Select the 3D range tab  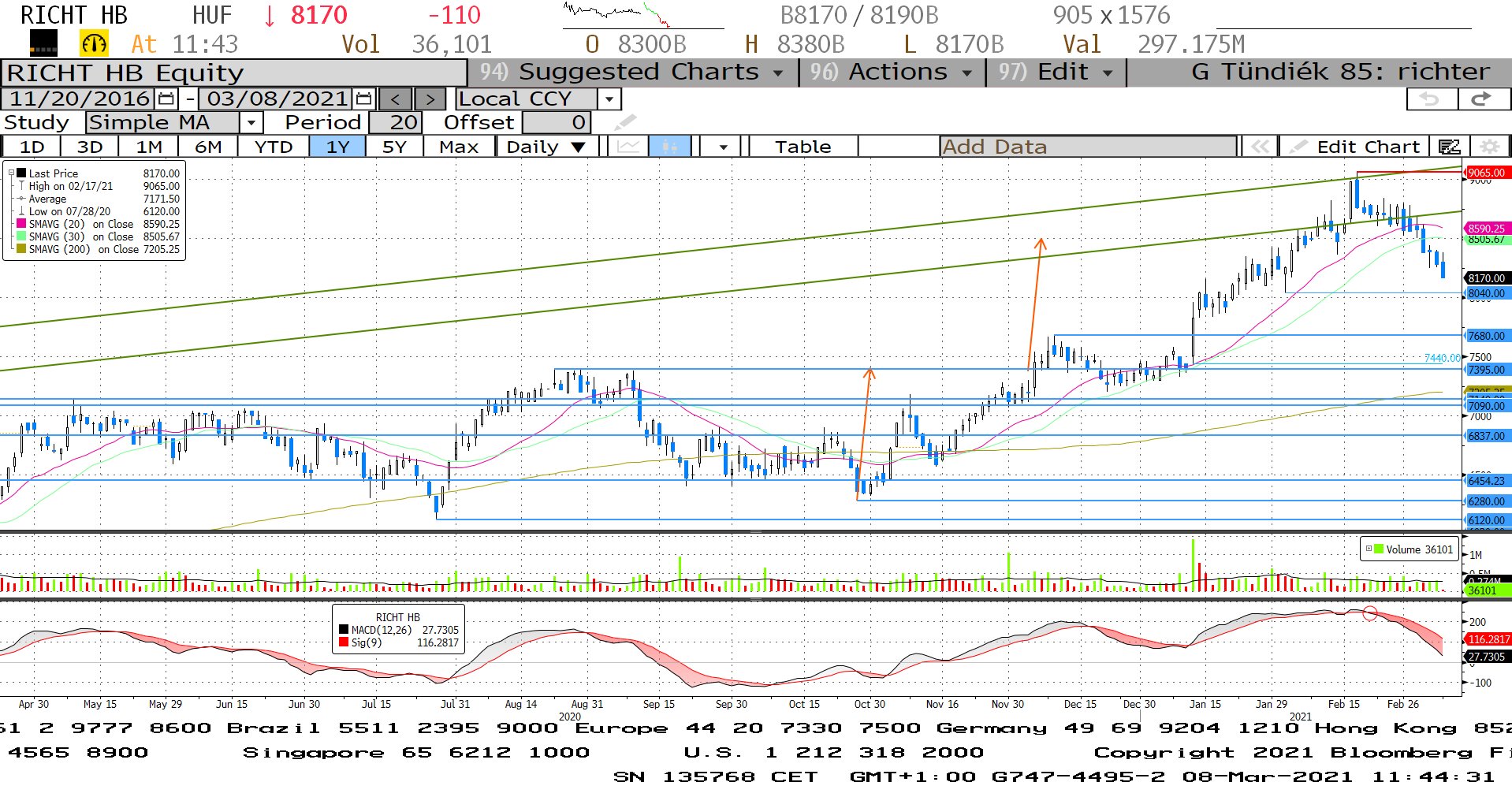click(x=90, y=147)
